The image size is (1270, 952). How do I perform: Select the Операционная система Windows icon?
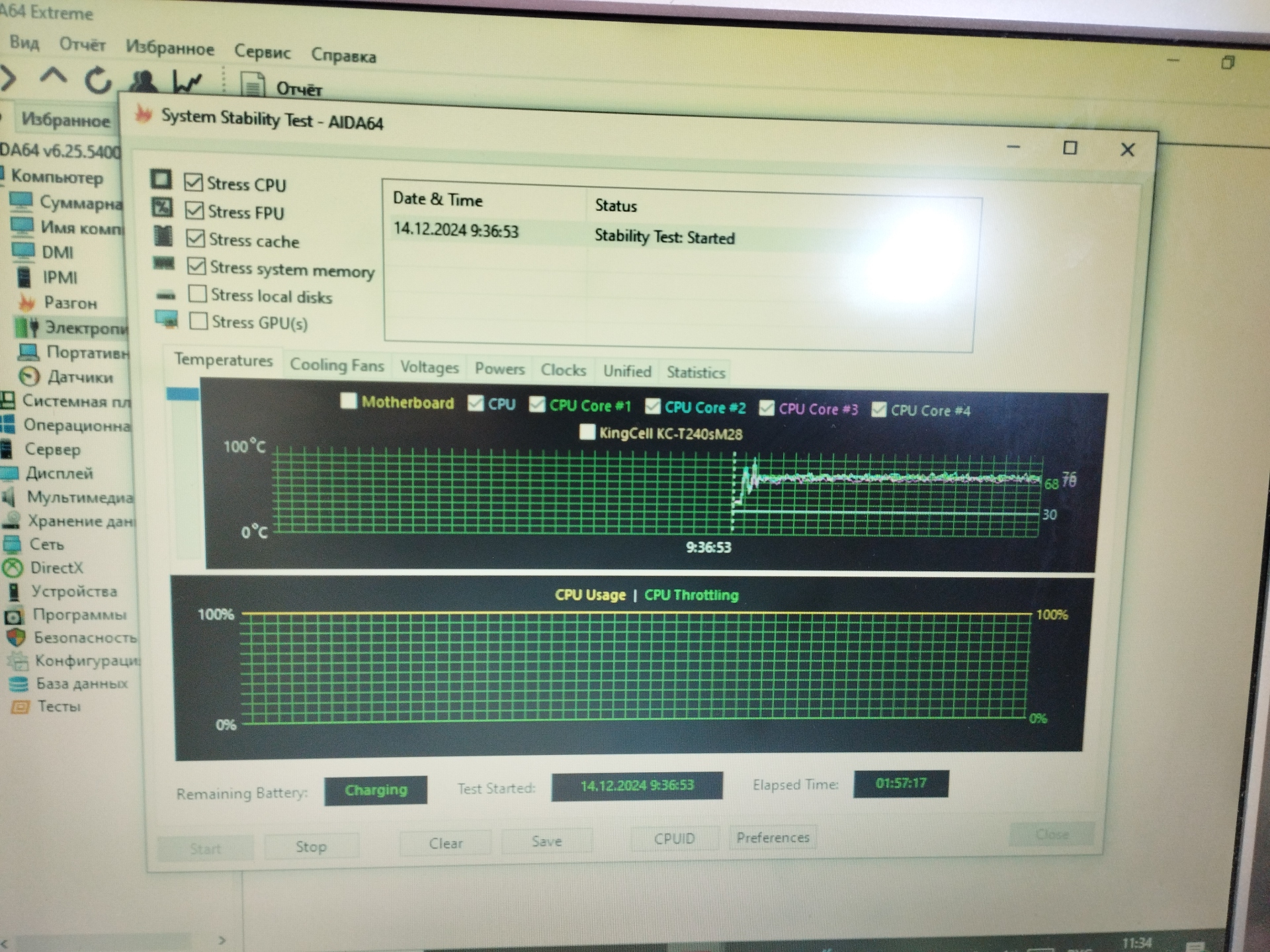click(x=8, y=424)
